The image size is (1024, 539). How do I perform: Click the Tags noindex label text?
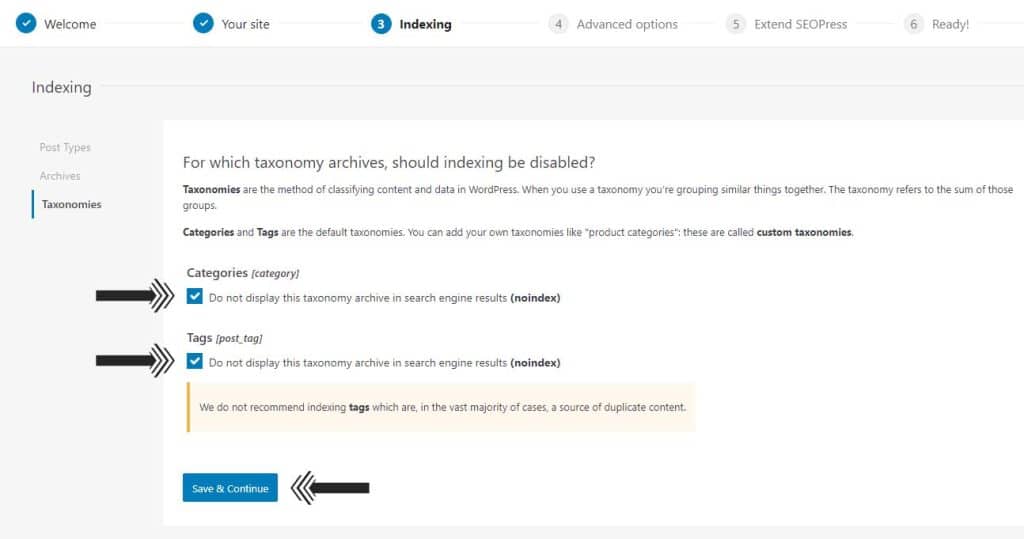[385, 363]
